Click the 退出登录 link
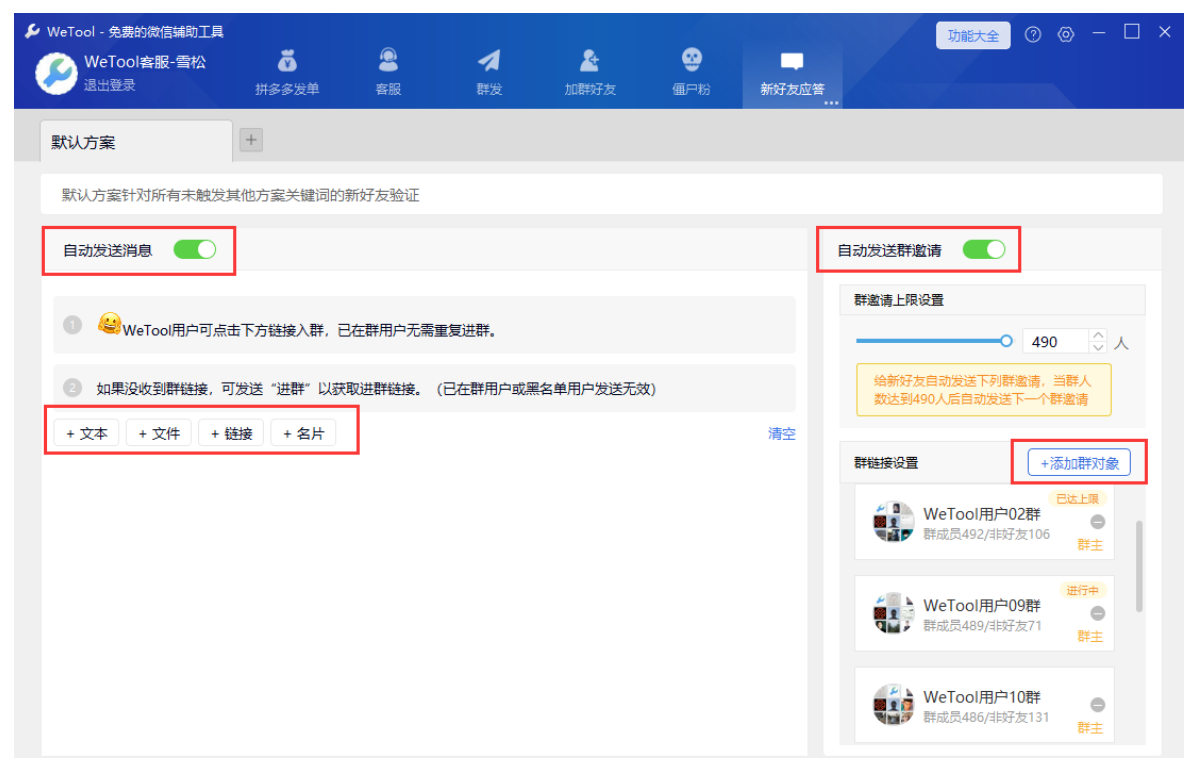1200x780 pixels. point(109,85)
